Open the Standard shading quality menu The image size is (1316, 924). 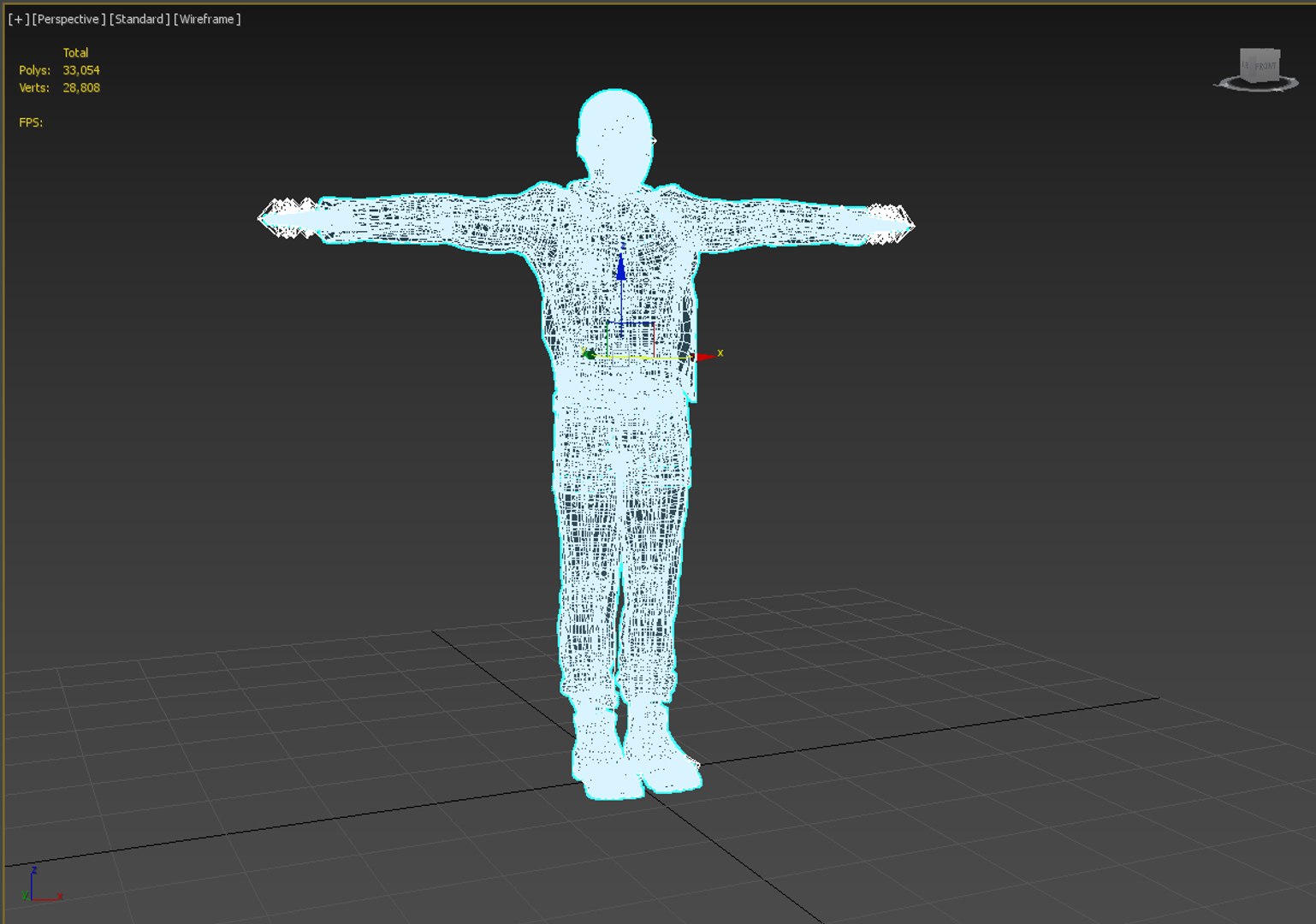139,19
